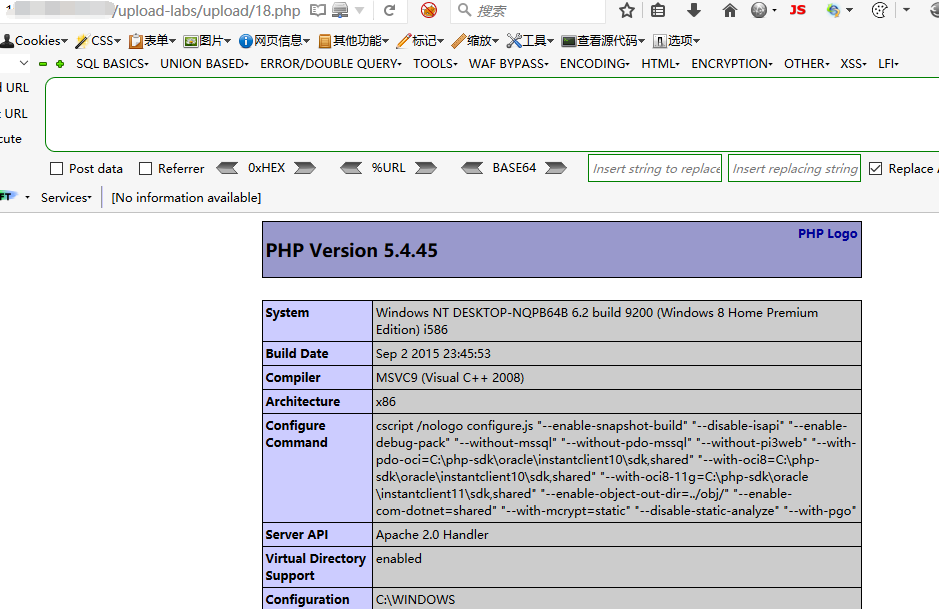Click the JS toggle icon in the toolbar
Screen dimensions: 939x609
(x=797, y=11)
